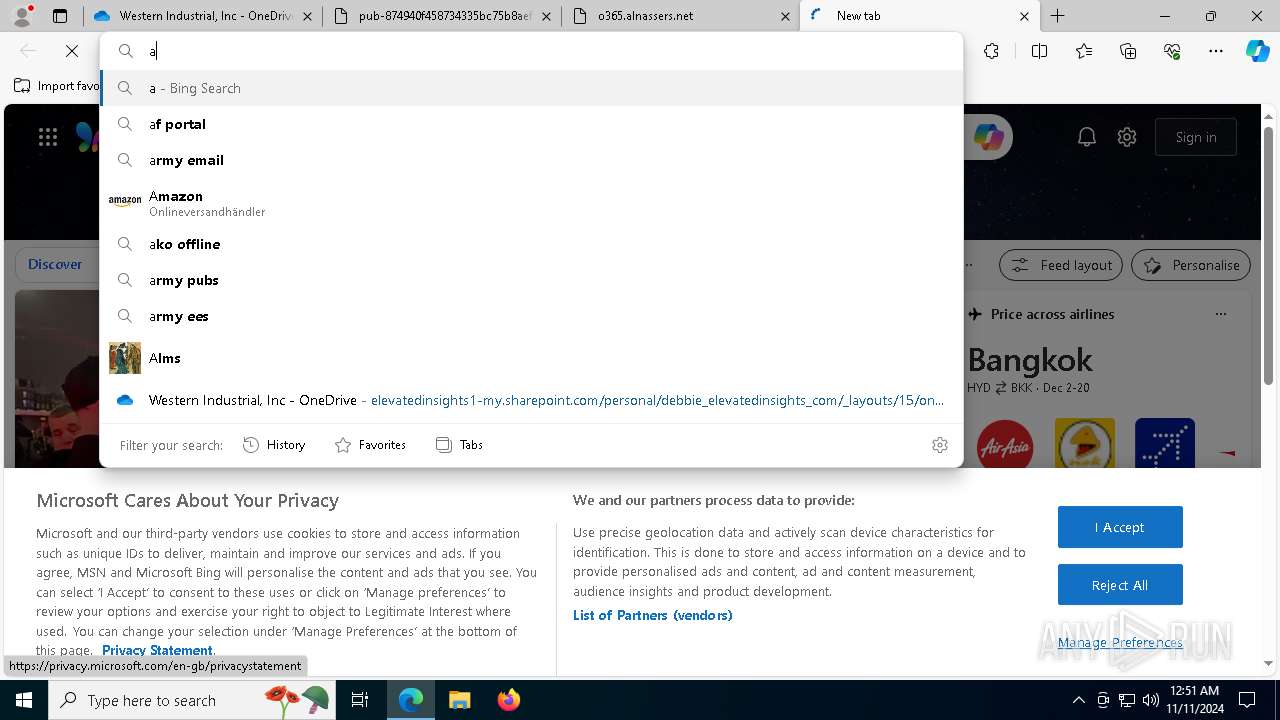The image size is (1280, 720).
Task: Select the Amazon Onlineversandhändler suggestion
Action: pos(531,202)
